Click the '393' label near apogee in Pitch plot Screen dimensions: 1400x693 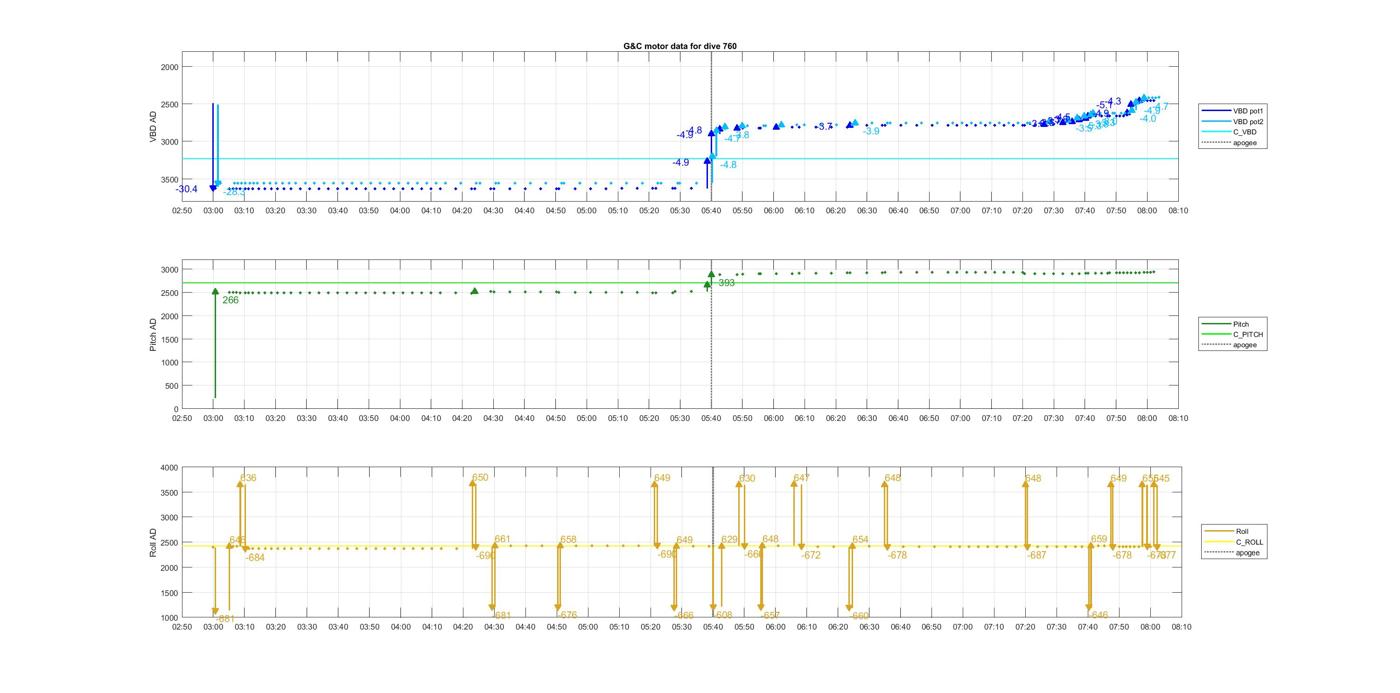(x=727, y=283)
